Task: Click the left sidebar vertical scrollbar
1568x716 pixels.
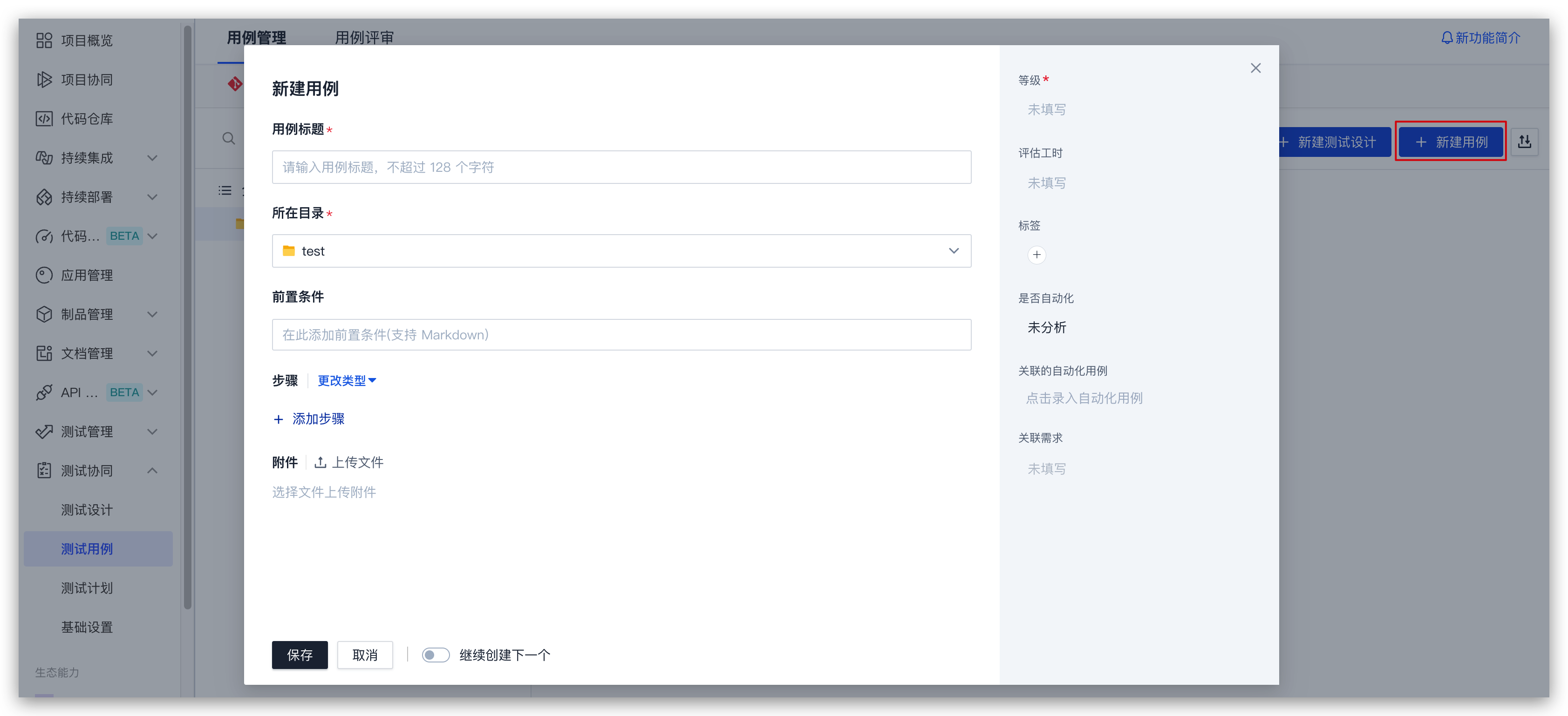Action: point(187,316)
